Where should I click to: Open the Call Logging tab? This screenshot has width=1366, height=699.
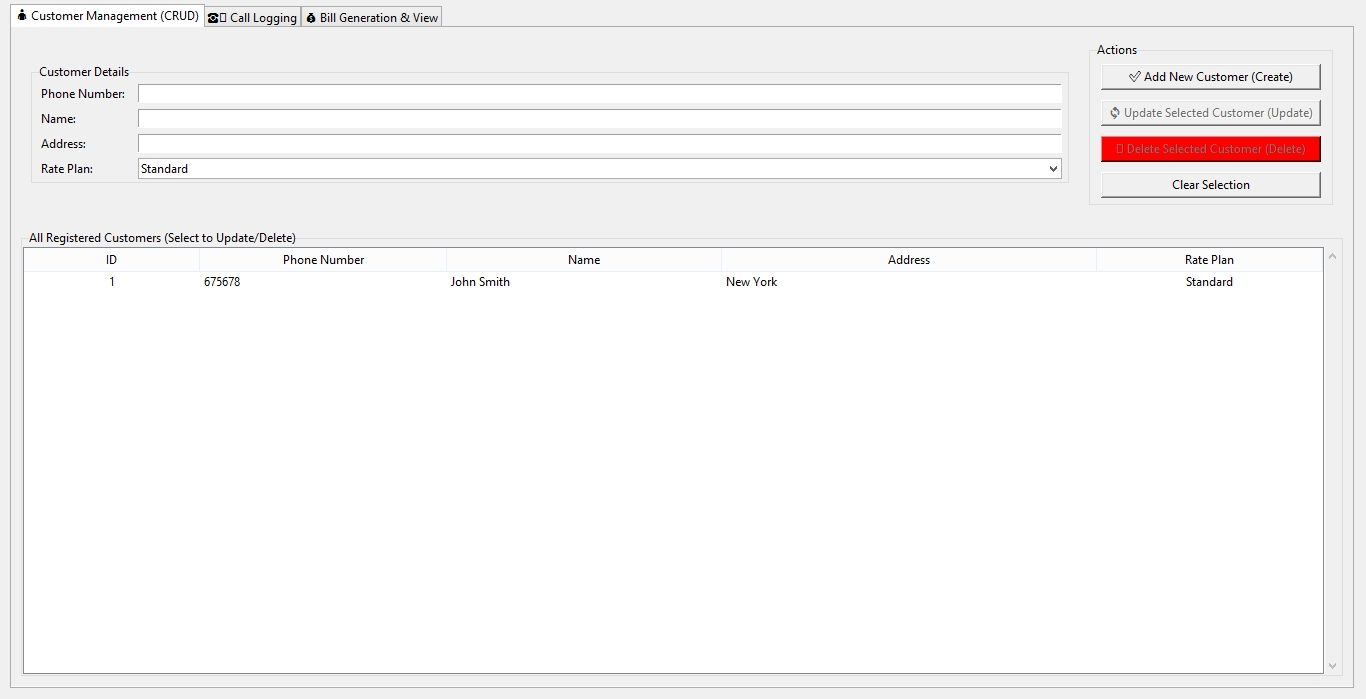click(253, 18)
